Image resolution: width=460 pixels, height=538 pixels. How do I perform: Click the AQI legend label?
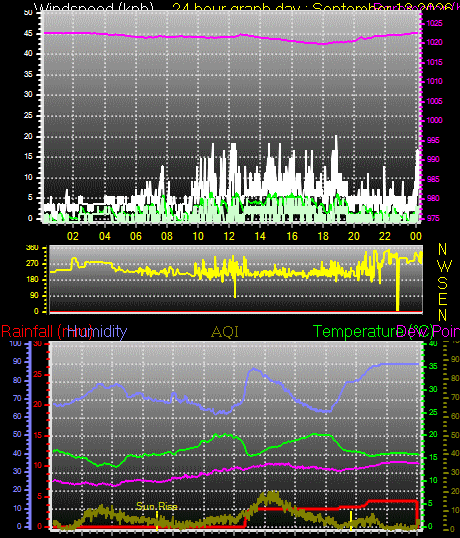coord(225,332)
